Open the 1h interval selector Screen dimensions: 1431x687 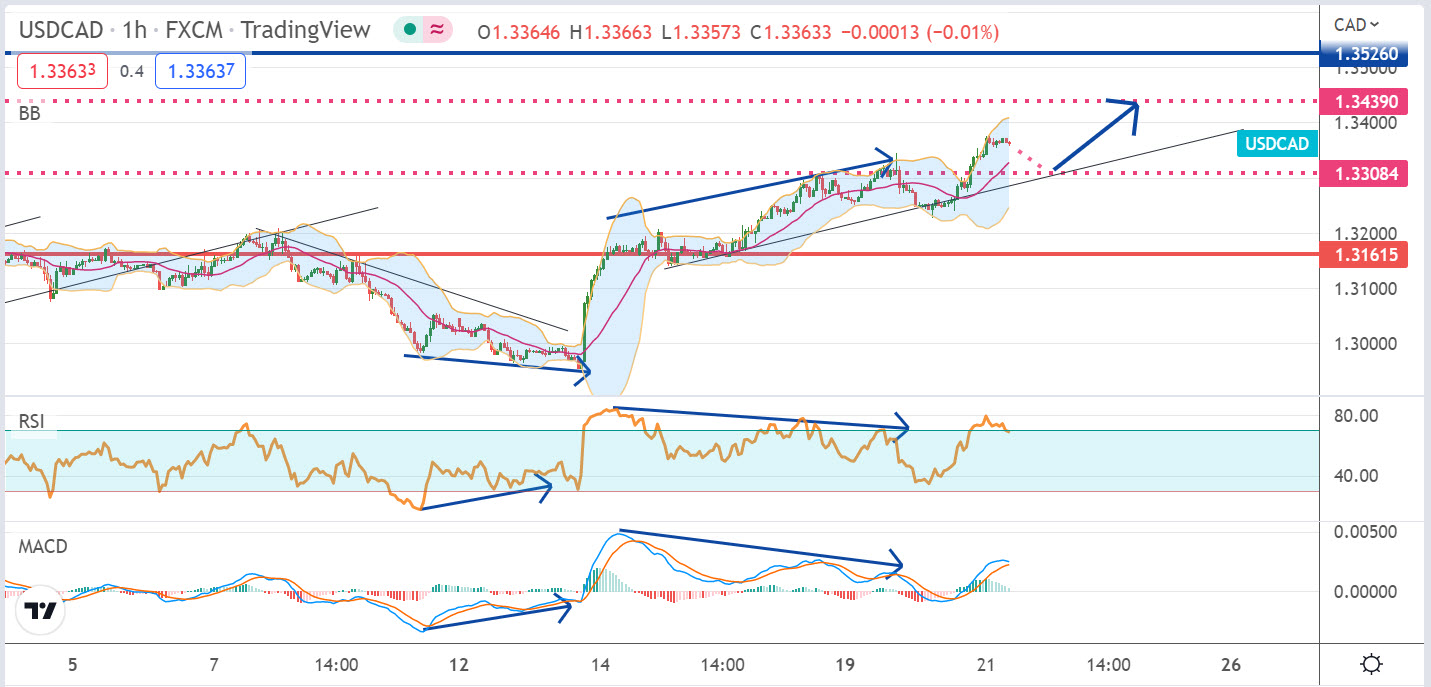coord(134,31)
